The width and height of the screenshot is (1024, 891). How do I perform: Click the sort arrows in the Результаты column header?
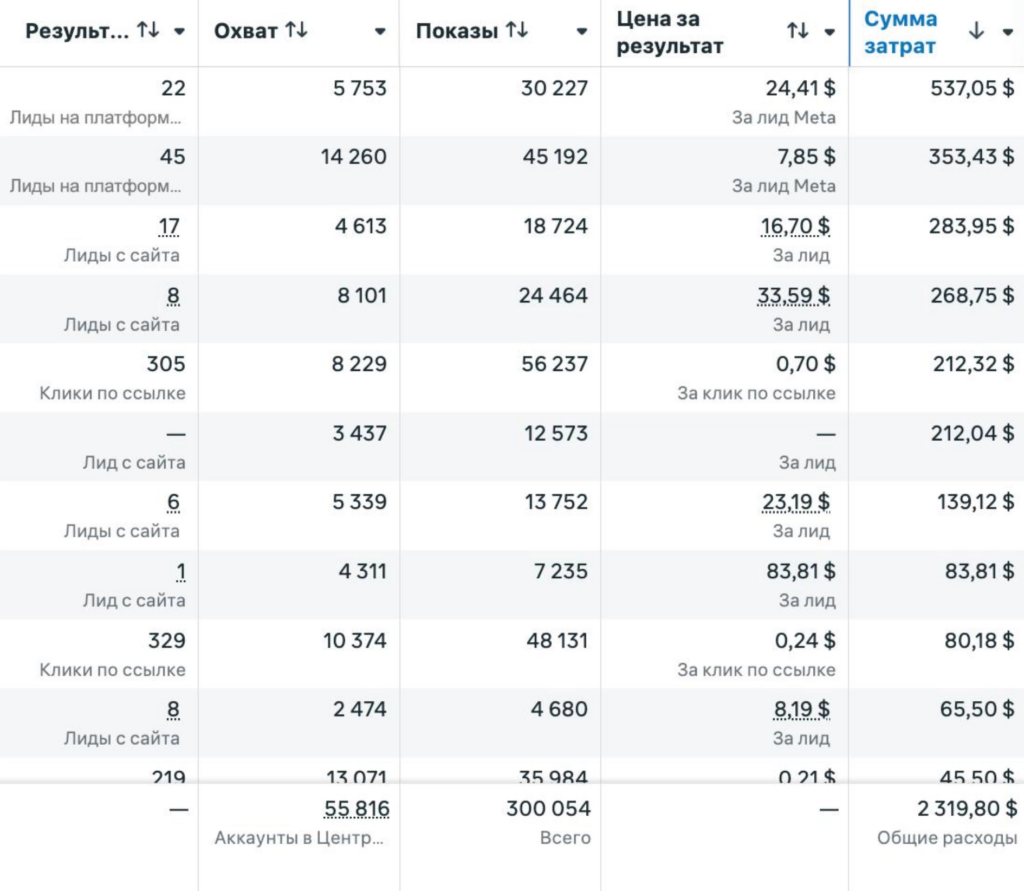[x=148, y=31]
